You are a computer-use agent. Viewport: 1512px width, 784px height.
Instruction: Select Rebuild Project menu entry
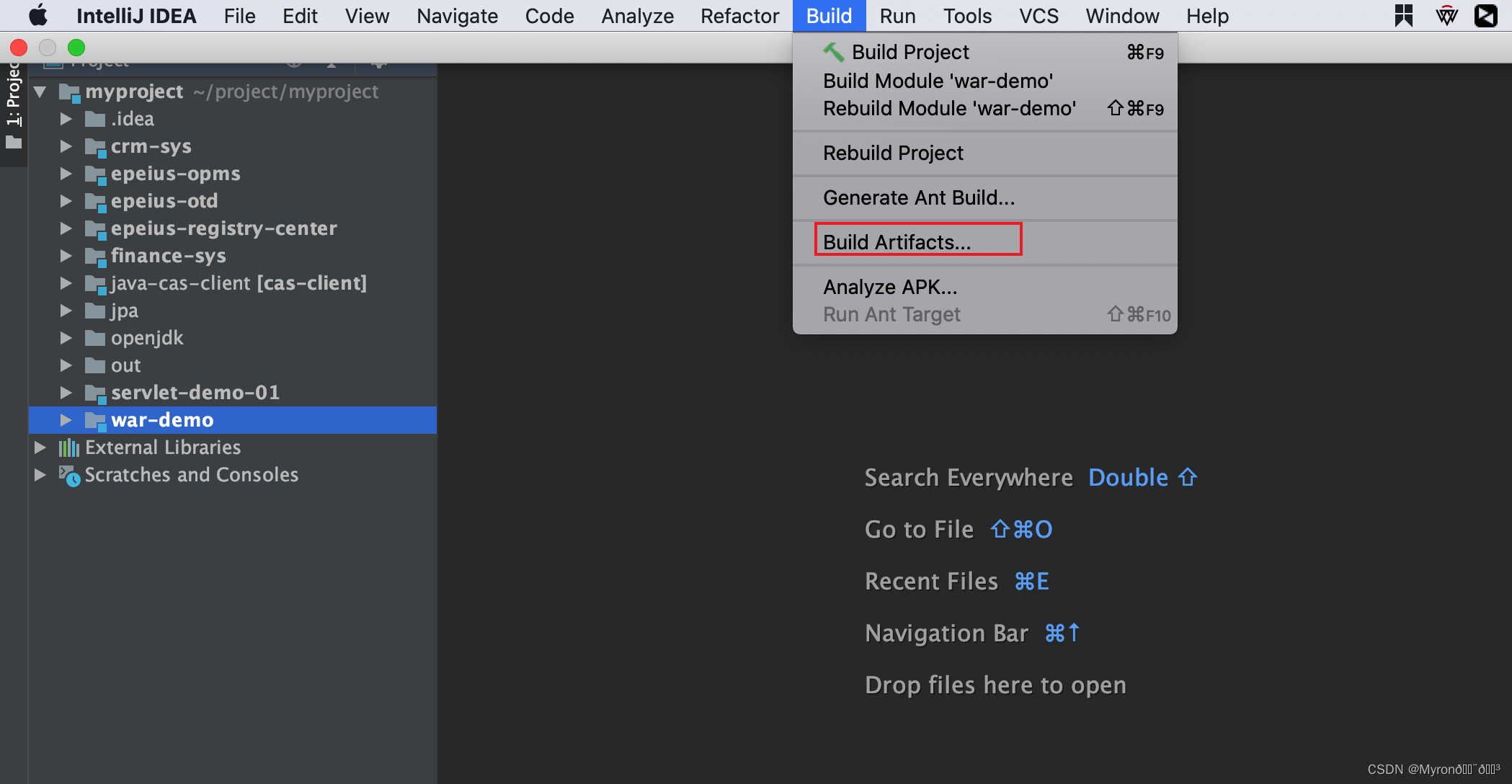[x=893, y=153]
